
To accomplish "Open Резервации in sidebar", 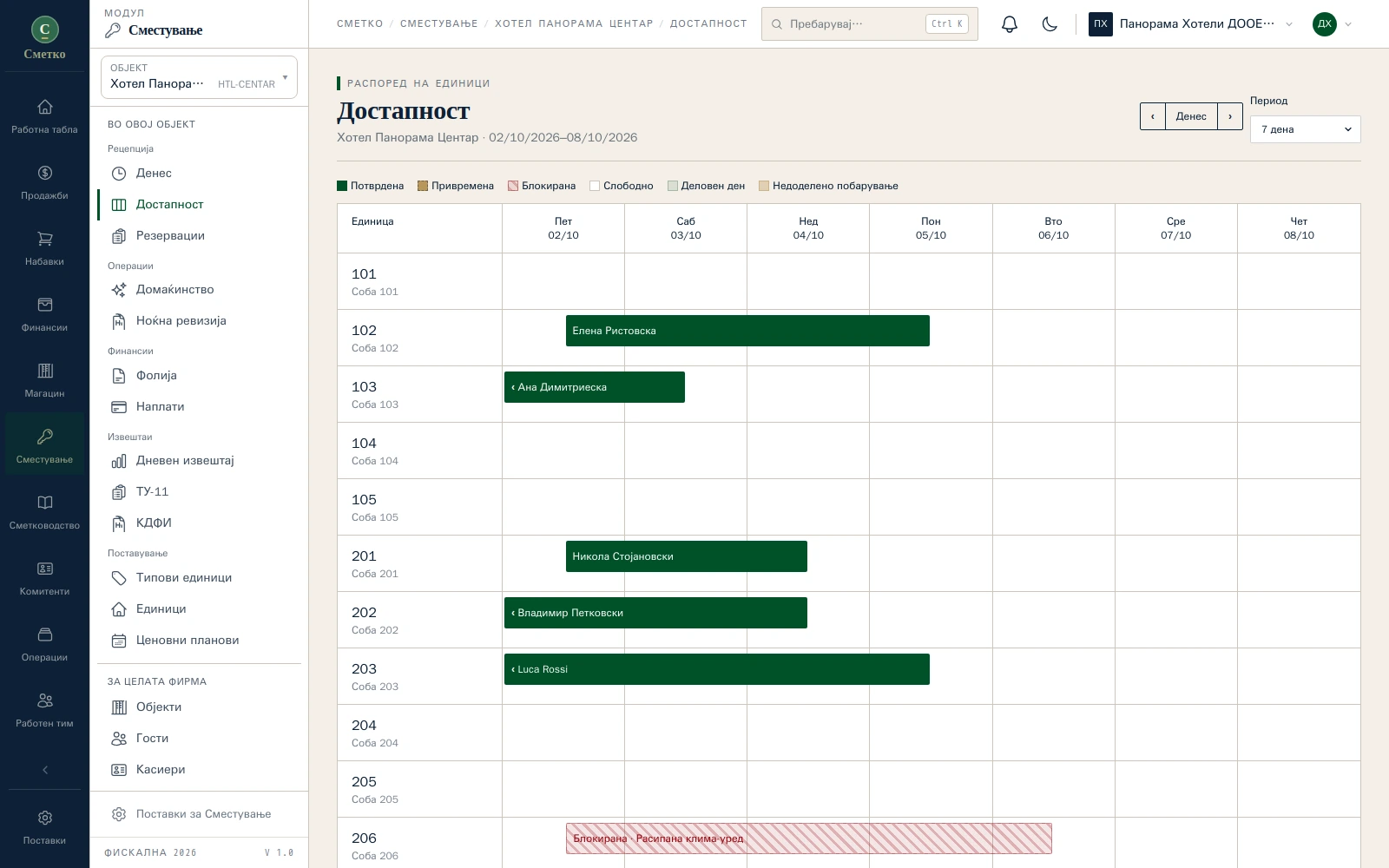I will click(199, 235).
